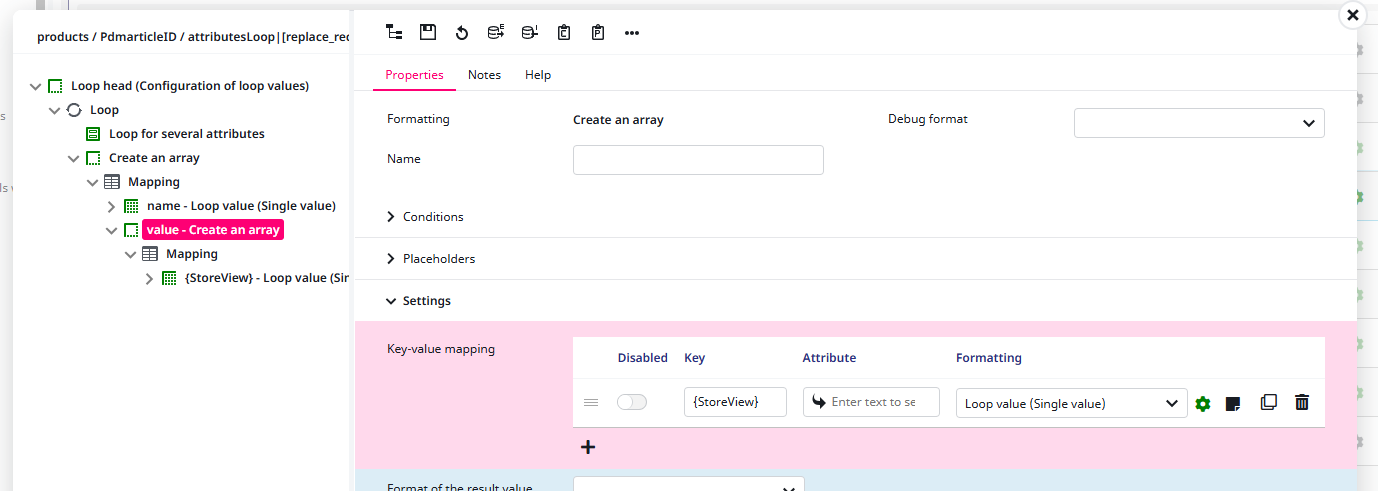The image size is (1378, 491).
Task: Collapse the Settings section
Action: (x=426, y=301)
